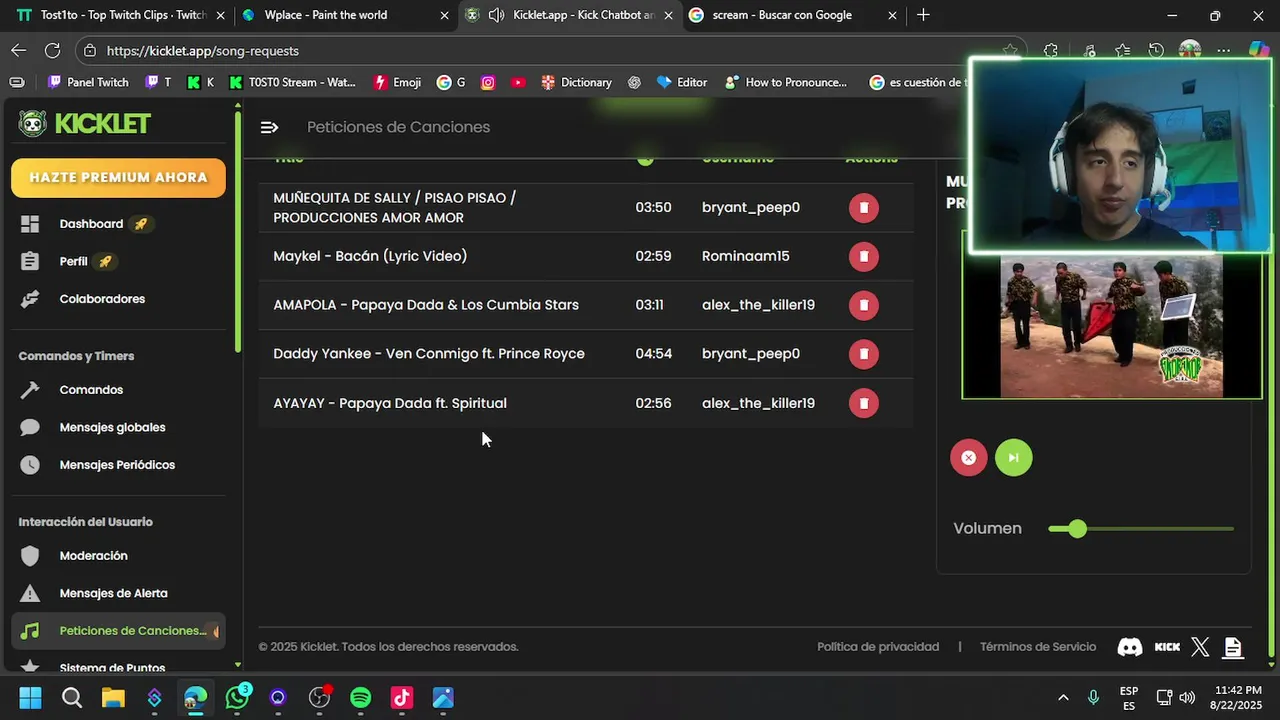Screen dimensions: 1280x720
Task: Close the Kicklet.app browser tab
Action: [x=669, y=15]
